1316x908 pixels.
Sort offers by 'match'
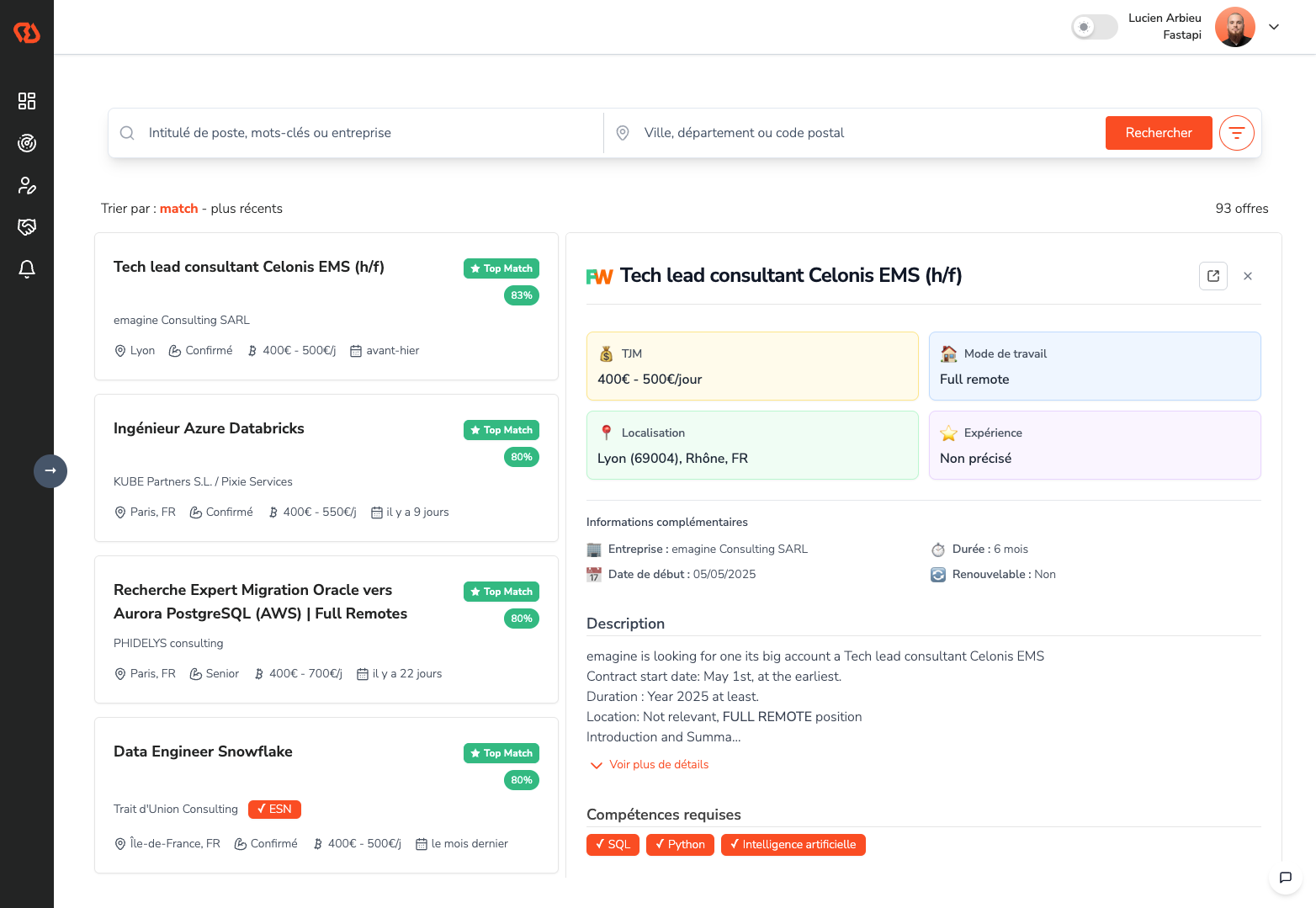pyautogui.click(x=178, y=209)
